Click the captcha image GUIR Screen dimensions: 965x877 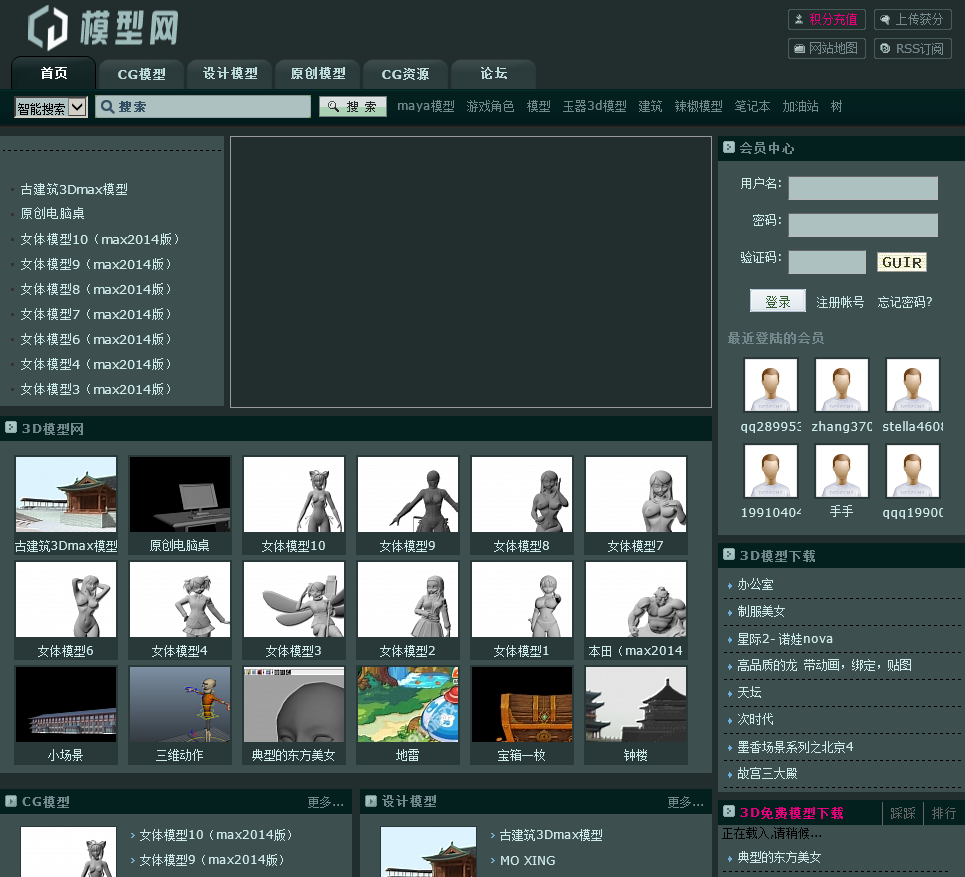(x=901, y=262)
